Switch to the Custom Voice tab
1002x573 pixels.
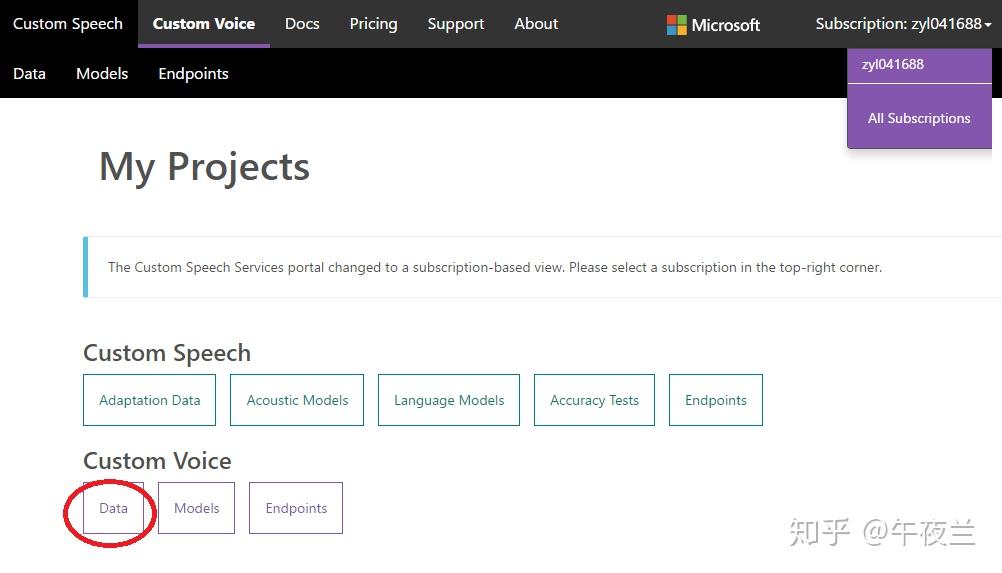(204, 24)
